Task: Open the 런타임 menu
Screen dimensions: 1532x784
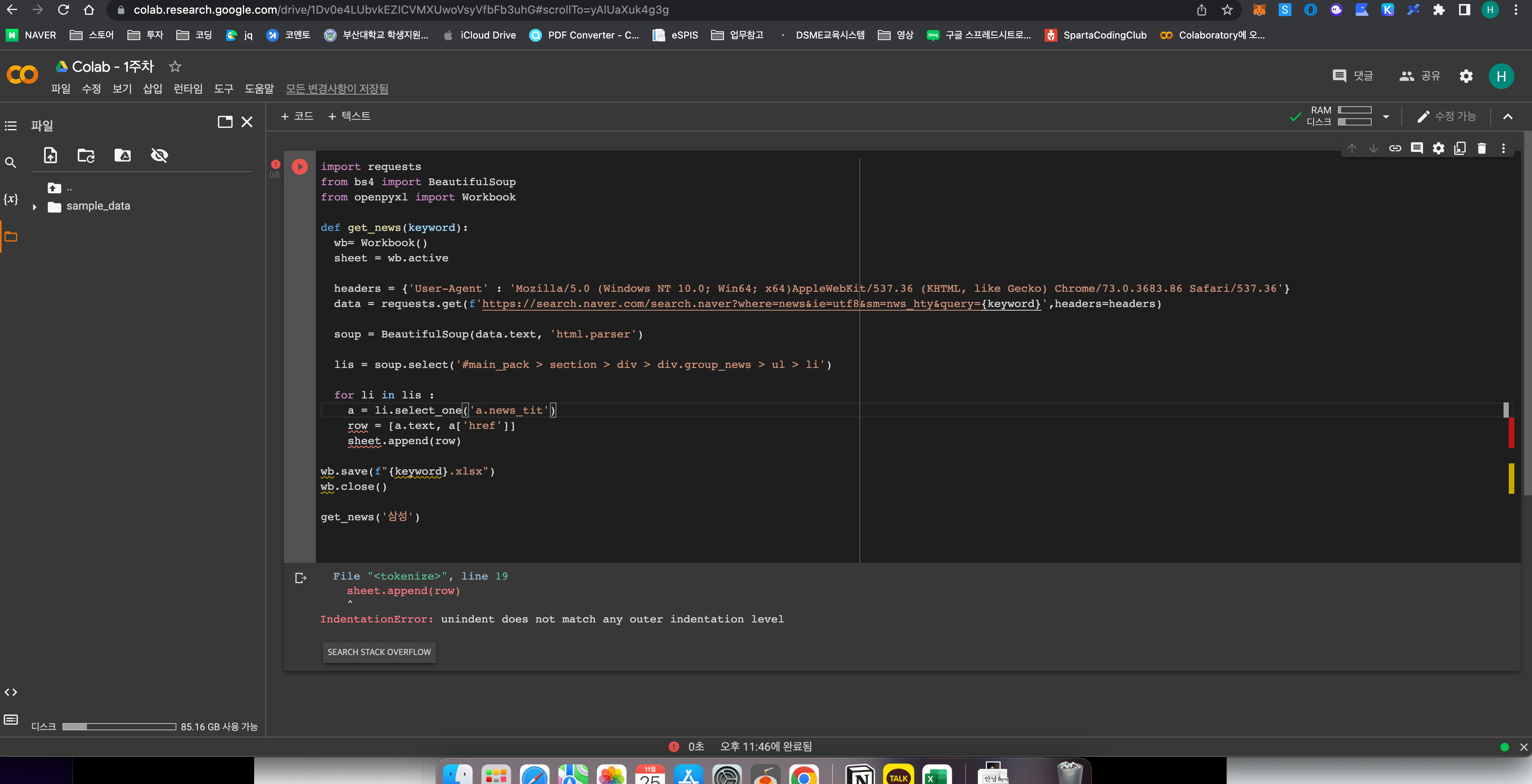Action: click(188, 89)
